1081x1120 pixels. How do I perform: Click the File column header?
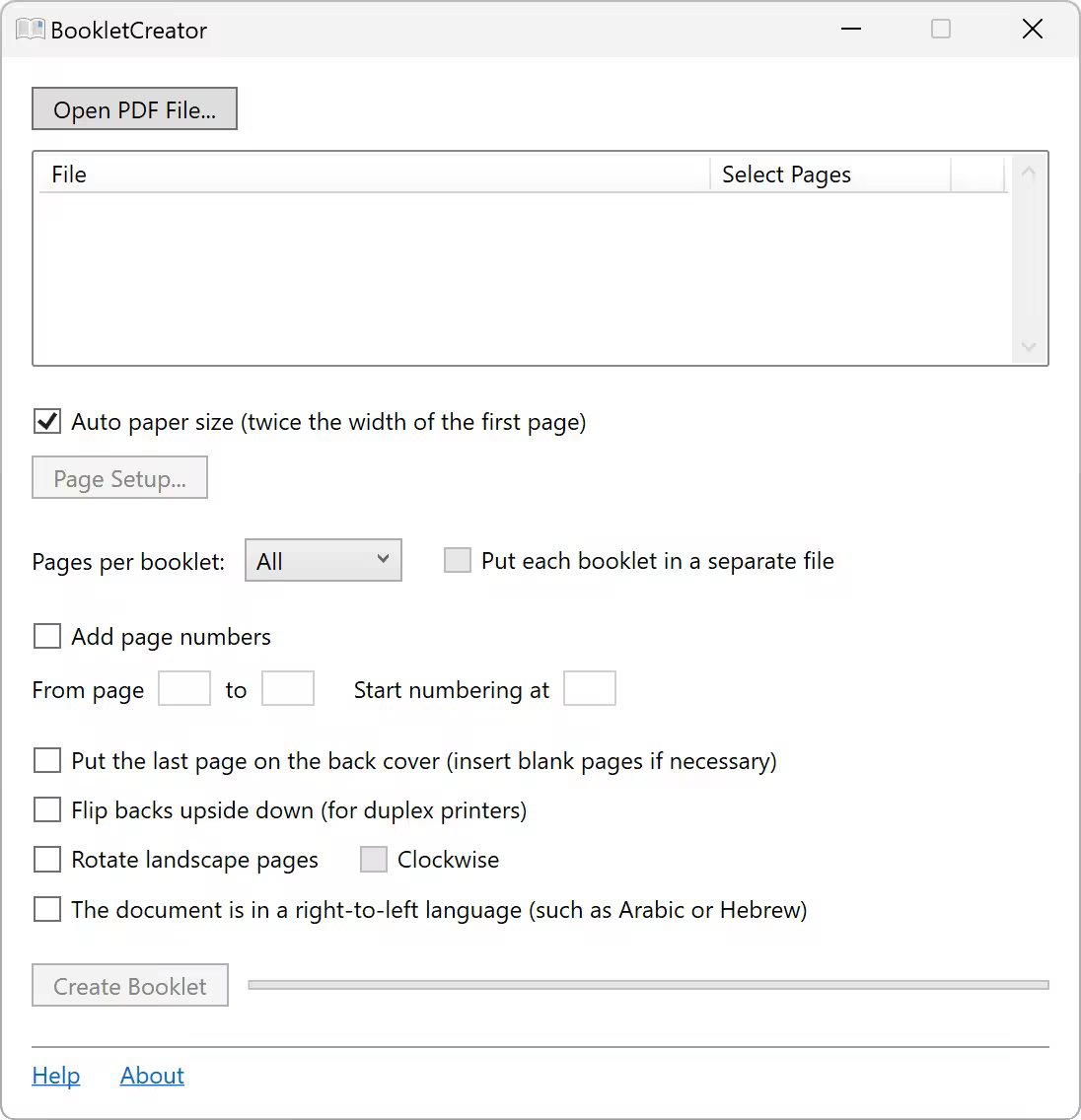pyautogui.click(x=373, y=175)
